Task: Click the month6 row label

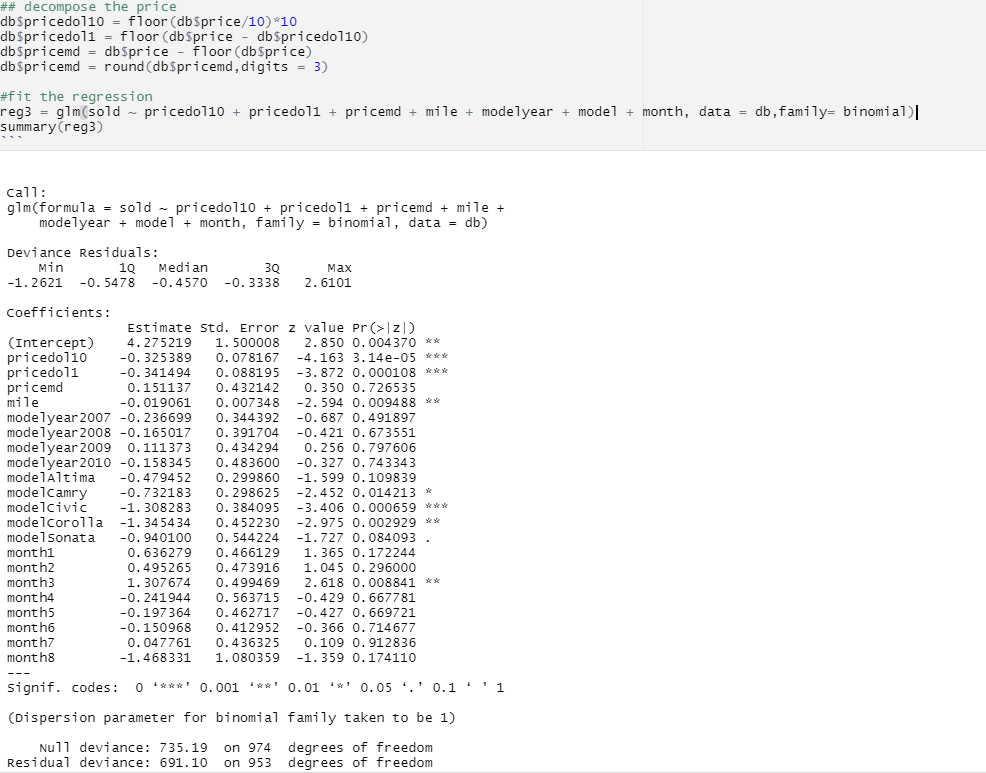Action: click(x=30, y=628)
